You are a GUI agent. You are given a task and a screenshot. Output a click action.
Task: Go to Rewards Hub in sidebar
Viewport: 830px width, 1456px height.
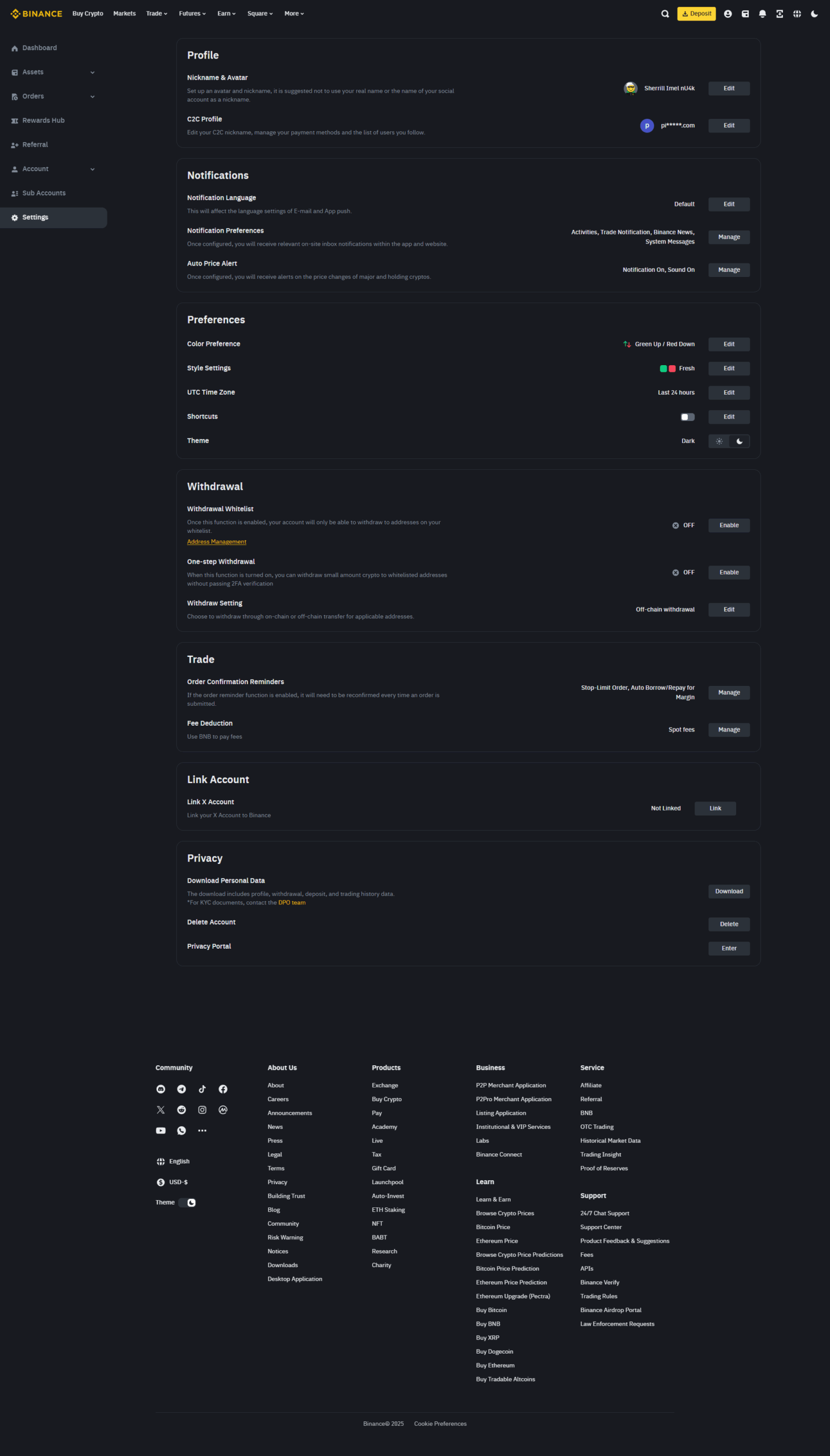tap(43, 120)
